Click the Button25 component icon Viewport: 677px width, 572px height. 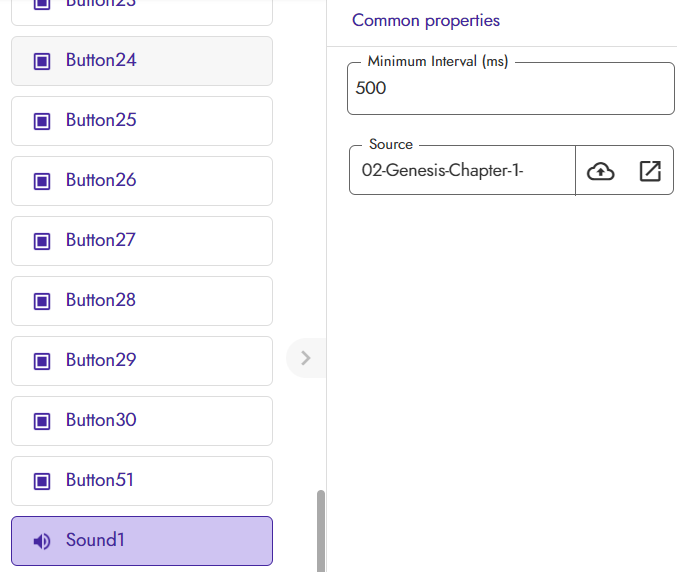(42, 121)
